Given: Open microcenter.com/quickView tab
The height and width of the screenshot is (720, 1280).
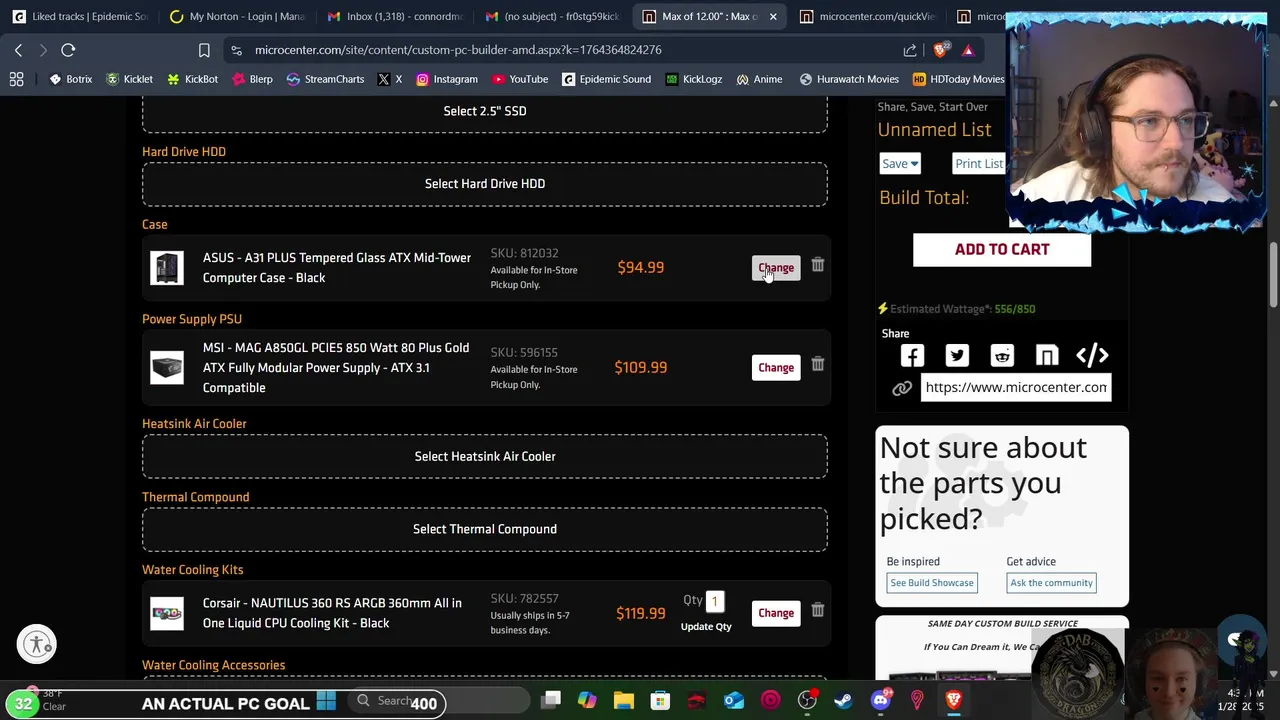Looking at the screenshot, I should click(x=866, y=16).
